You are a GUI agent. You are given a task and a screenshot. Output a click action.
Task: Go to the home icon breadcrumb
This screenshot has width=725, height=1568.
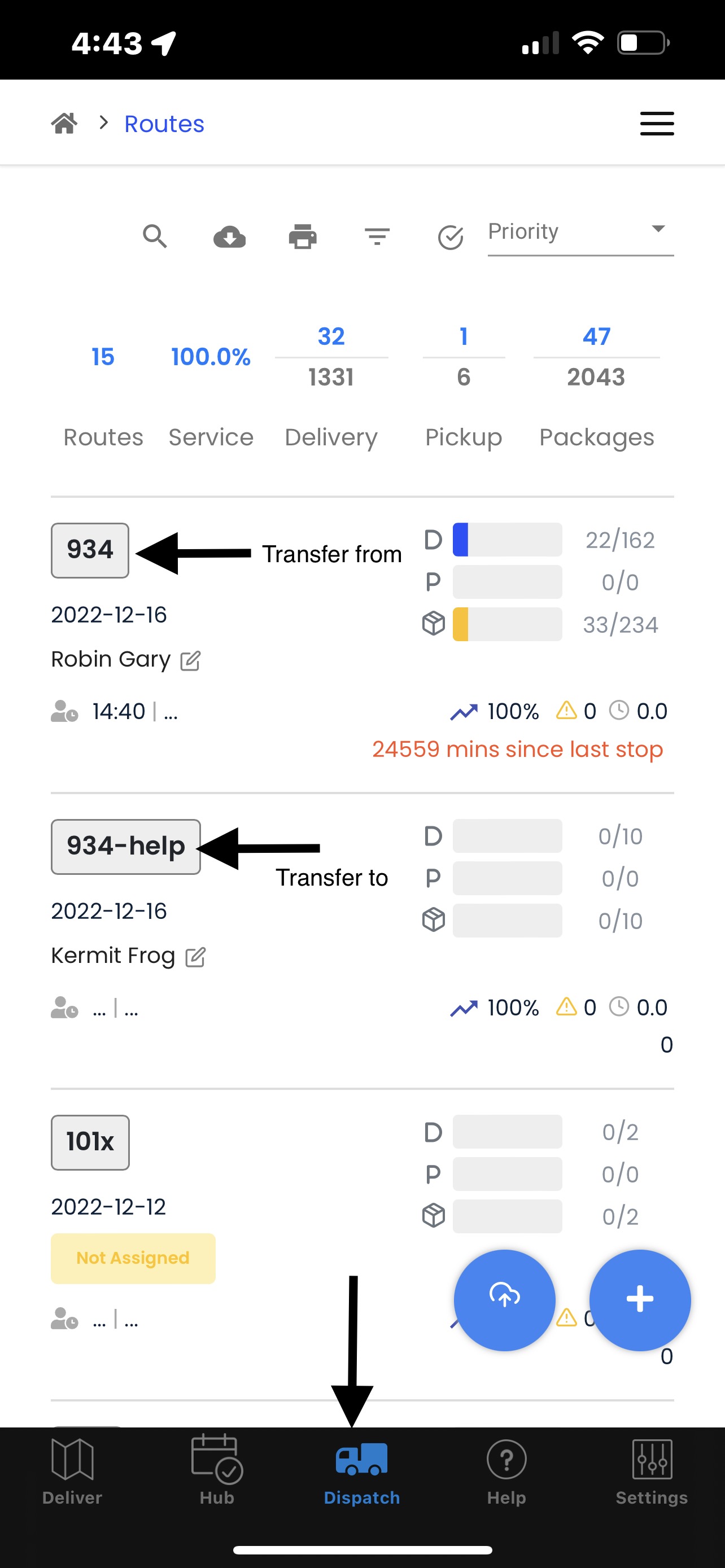(x=64, y=124)
